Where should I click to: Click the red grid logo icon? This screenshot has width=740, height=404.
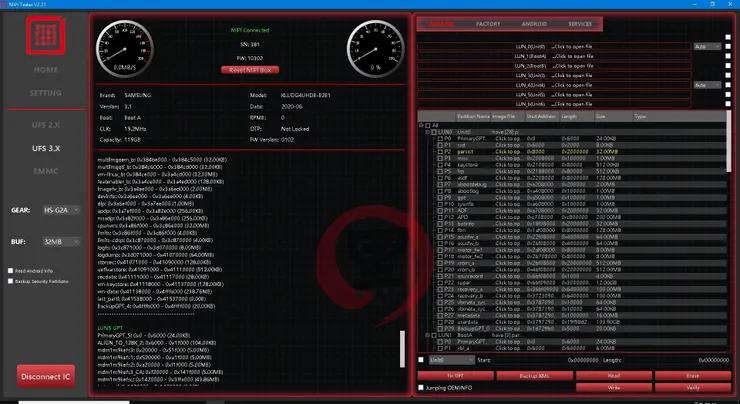coord(46,35)
